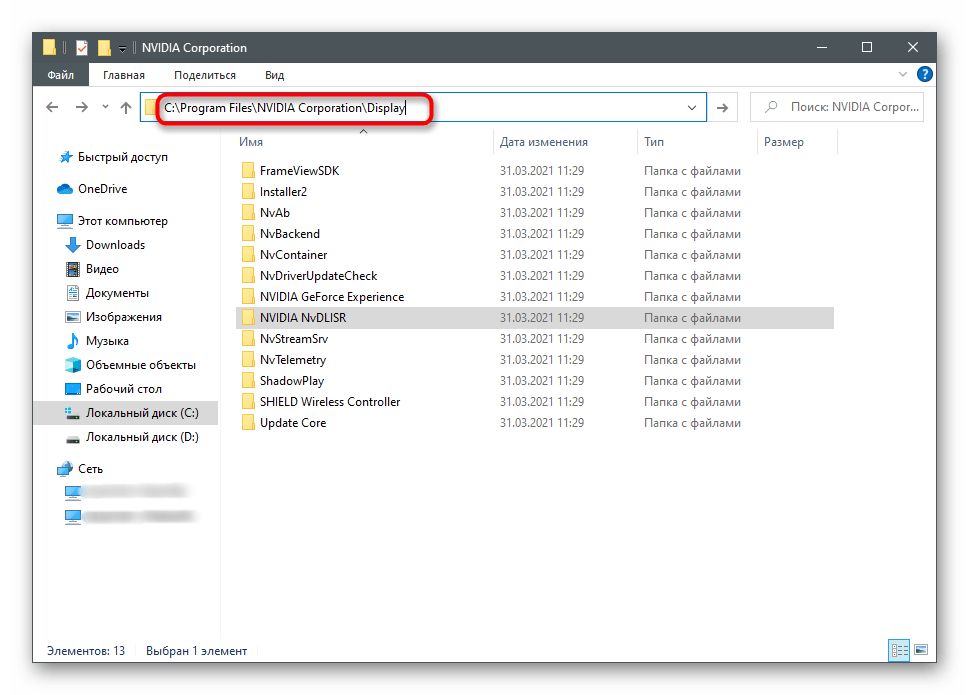Click the Forward navigation arrow

click(x=82, y=107)
